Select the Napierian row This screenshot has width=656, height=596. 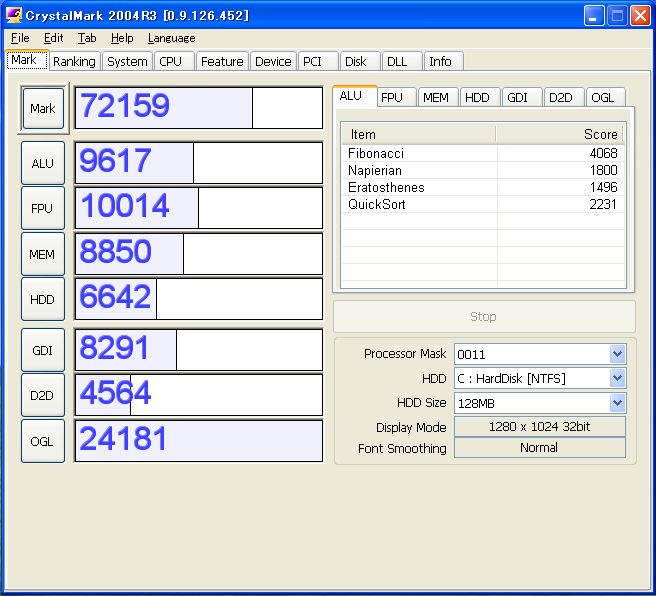pyautogui.click(x=483, y=171)
